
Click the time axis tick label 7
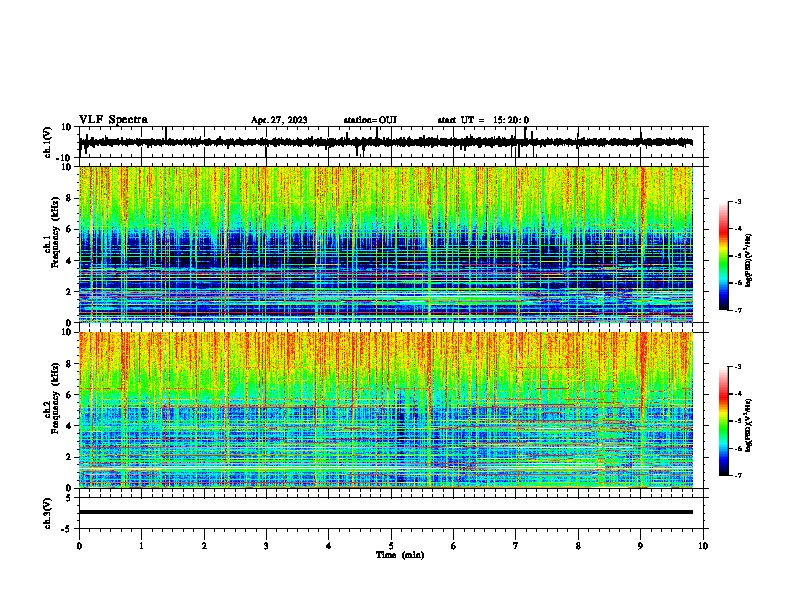click(x=516, y=546)
